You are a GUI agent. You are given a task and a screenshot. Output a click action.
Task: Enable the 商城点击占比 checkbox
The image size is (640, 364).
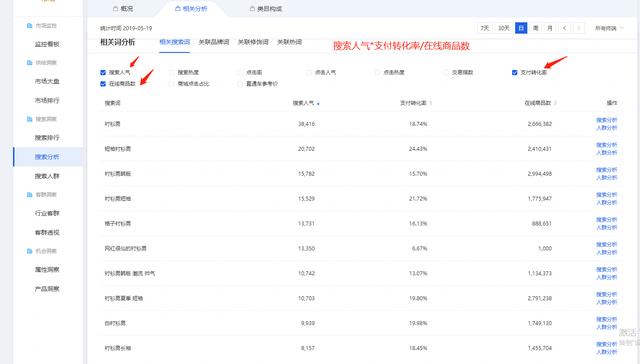pyautogui.click(x=171, y=84)
